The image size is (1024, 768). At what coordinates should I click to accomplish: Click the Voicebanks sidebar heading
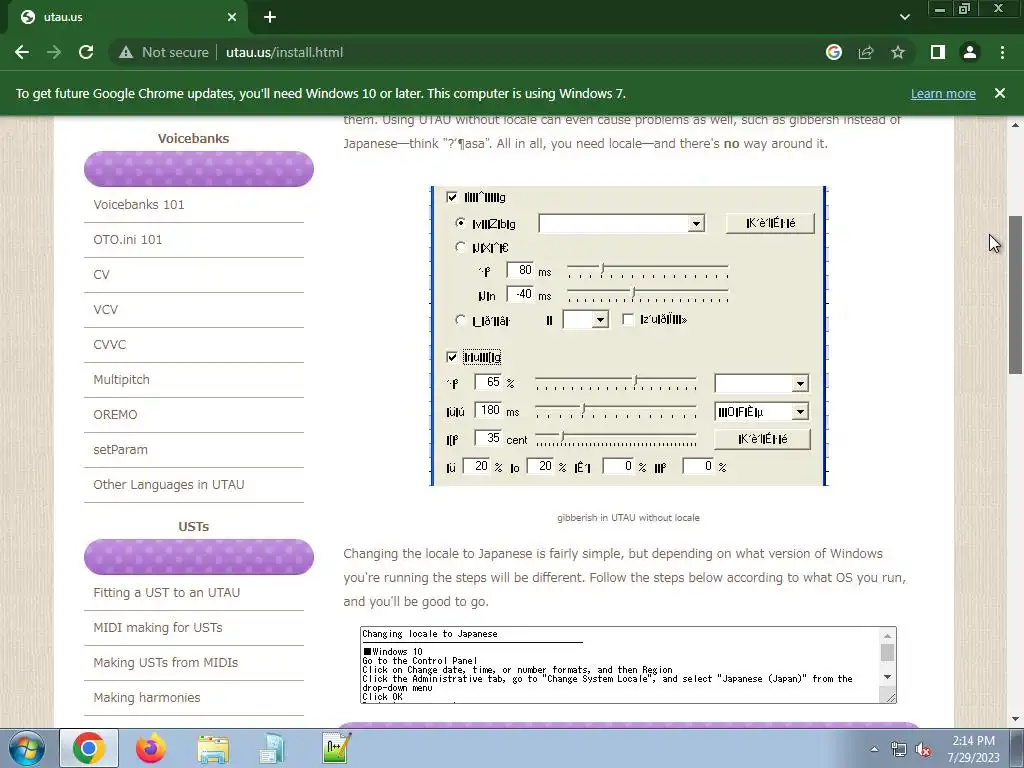pos(193,138)
